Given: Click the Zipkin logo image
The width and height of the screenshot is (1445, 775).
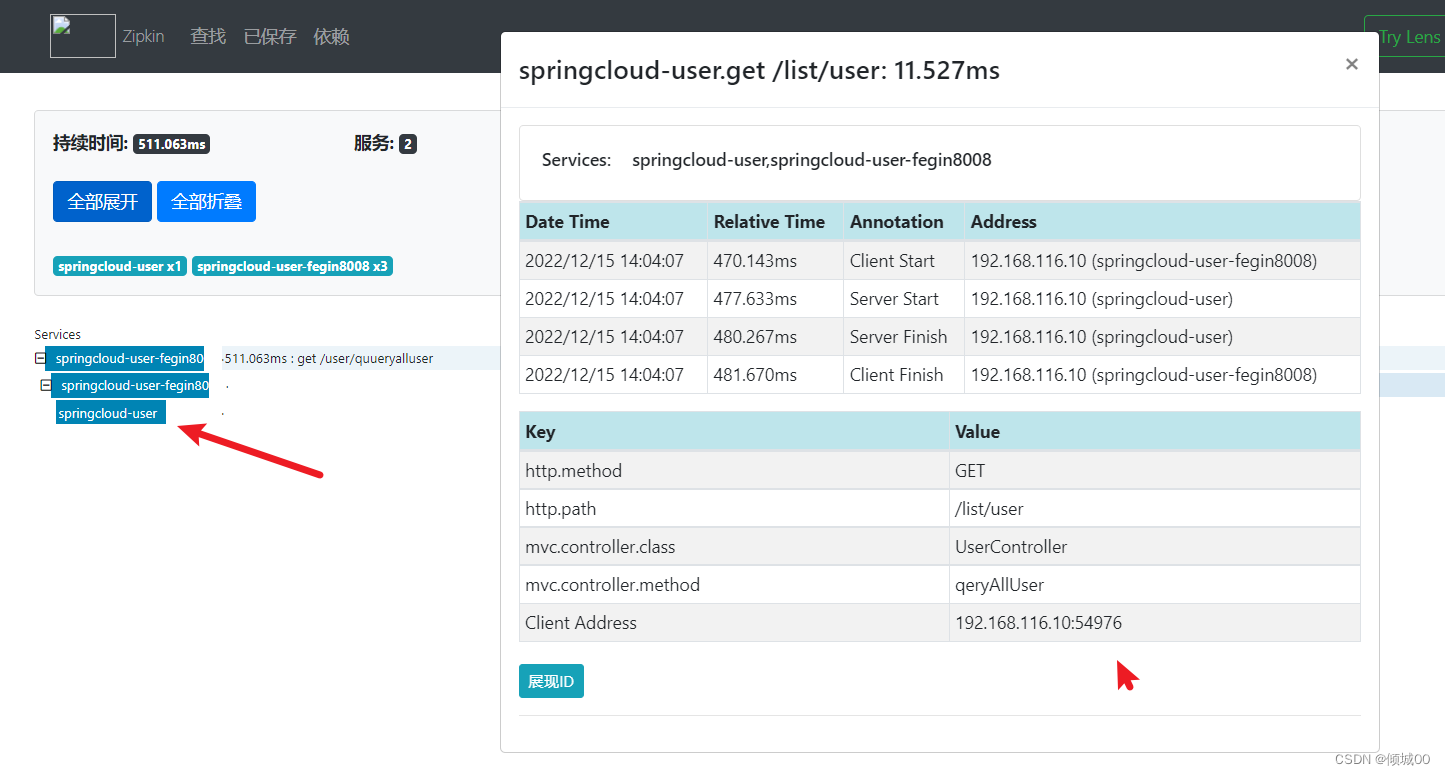Looking at the screenshot, I should coord(83,36).
